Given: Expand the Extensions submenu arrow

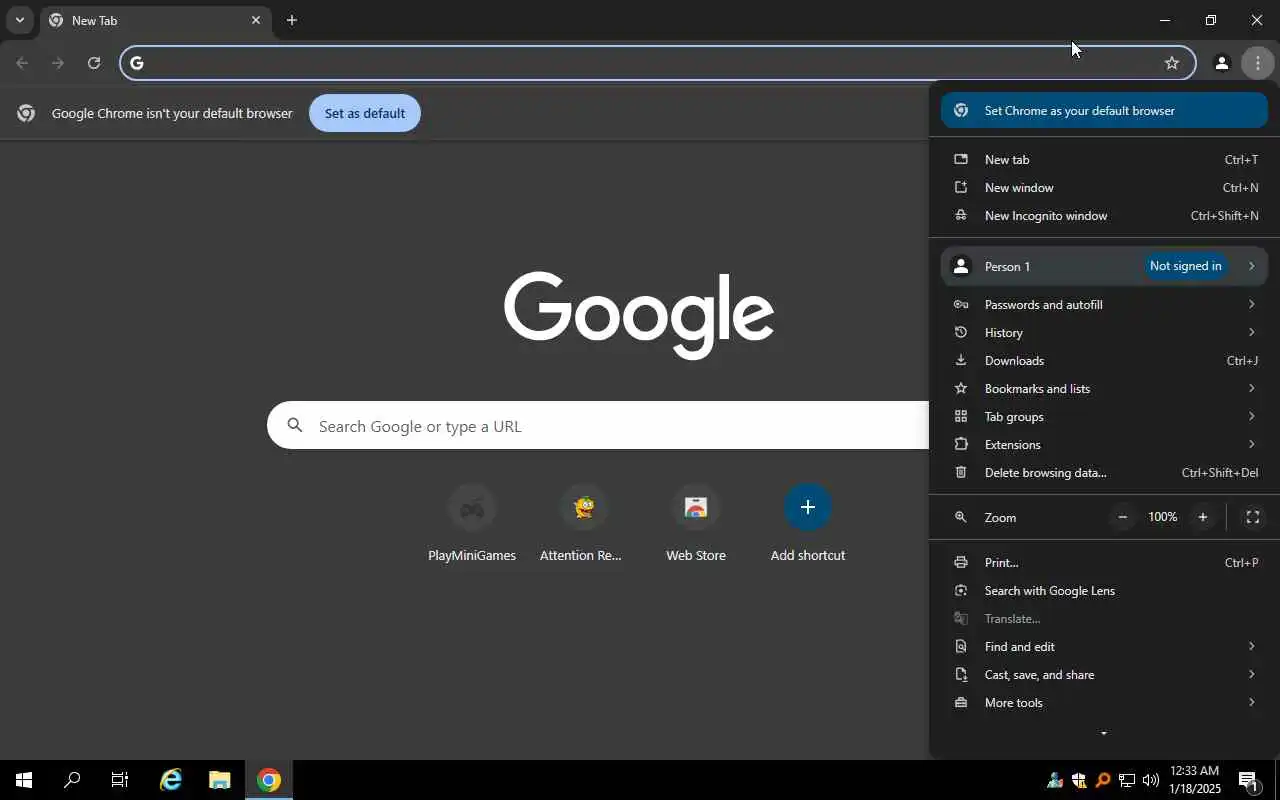Looking at the screenshot, I should [1251, 444].
